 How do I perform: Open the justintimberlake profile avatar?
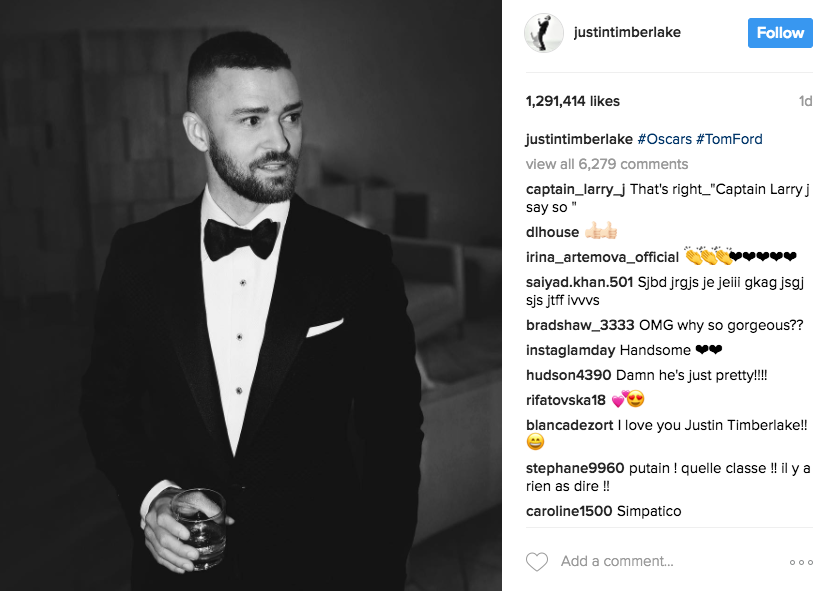point(544,33)
